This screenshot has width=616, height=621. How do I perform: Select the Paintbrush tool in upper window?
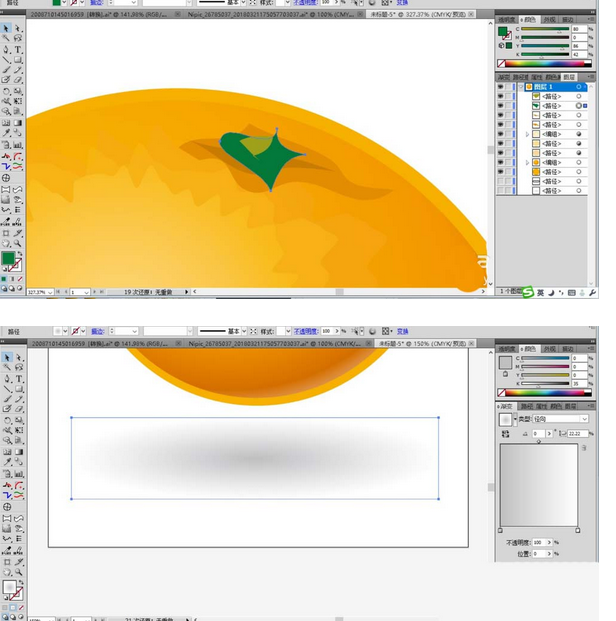point(6,70)
